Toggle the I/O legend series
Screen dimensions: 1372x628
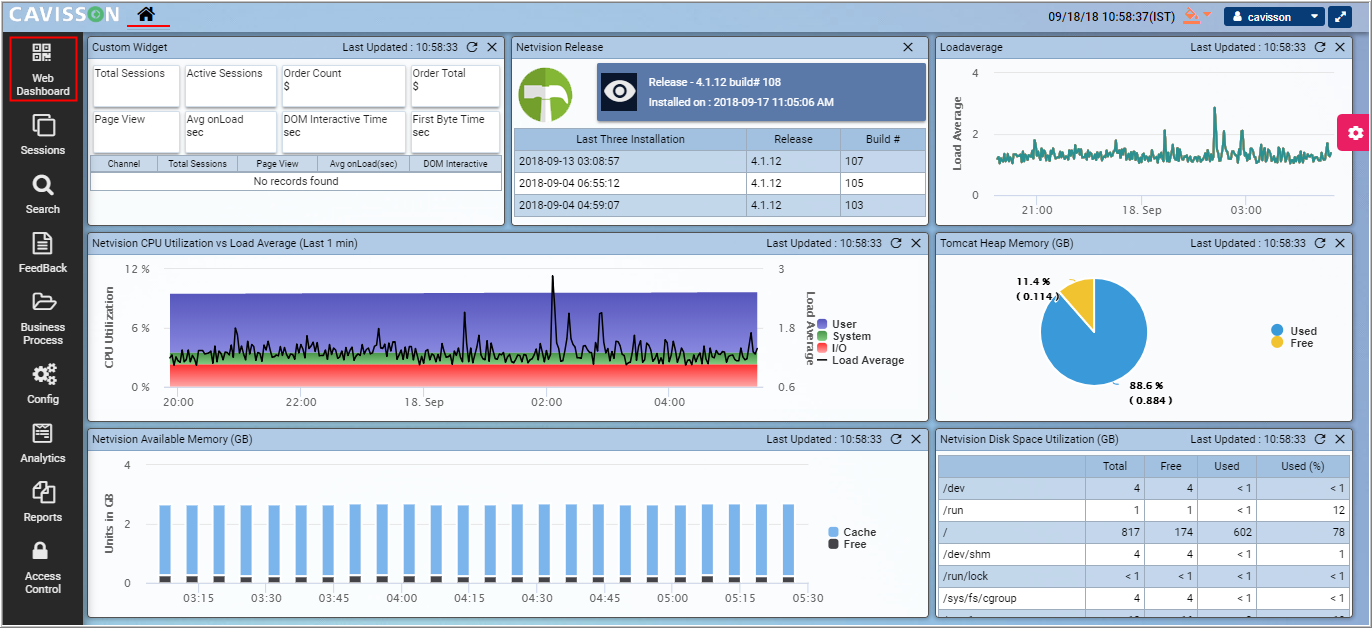832,348
